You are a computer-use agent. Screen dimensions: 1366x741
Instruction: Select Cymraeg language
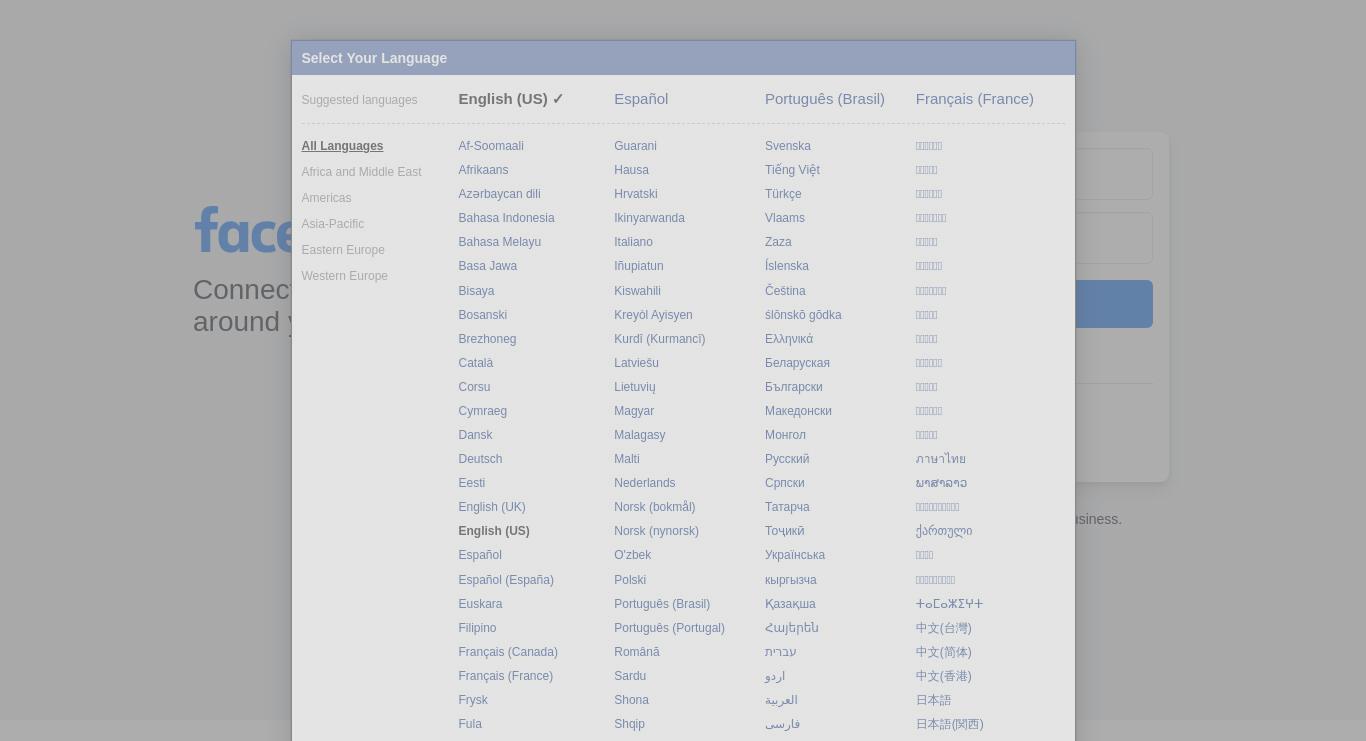(x=482, y=411)
